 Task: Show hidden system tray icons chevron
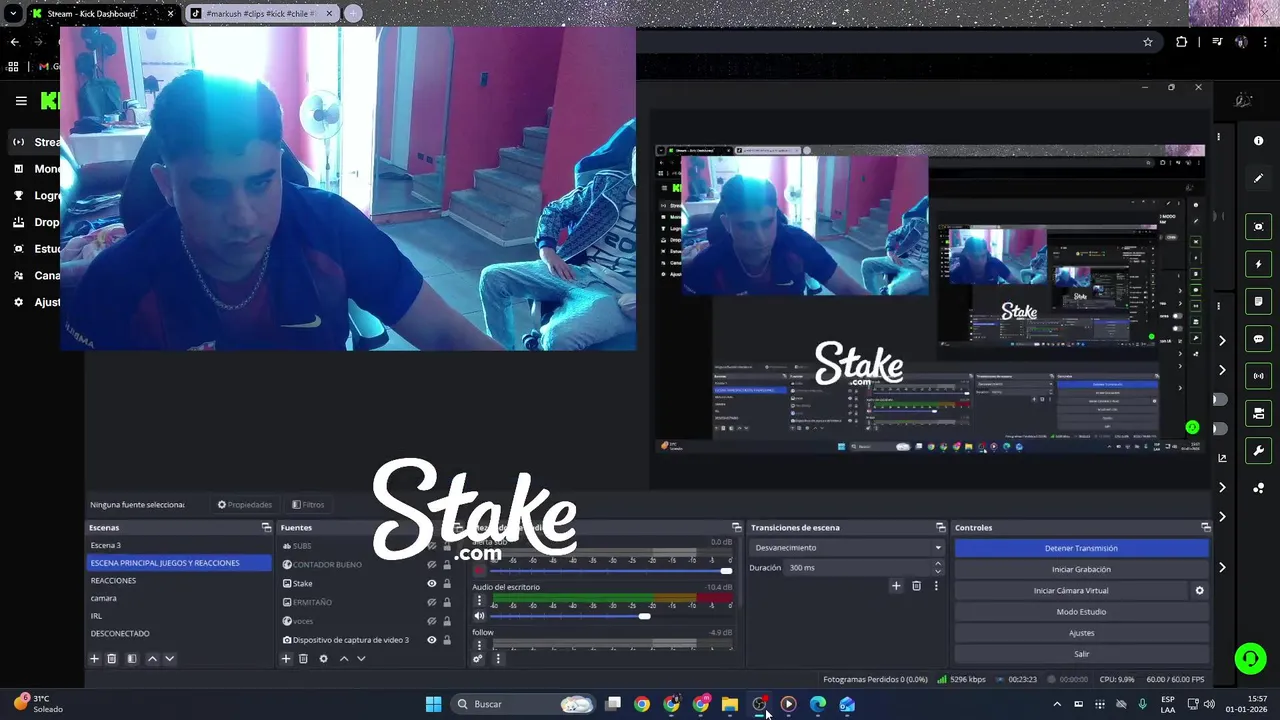click(1057, 704)
